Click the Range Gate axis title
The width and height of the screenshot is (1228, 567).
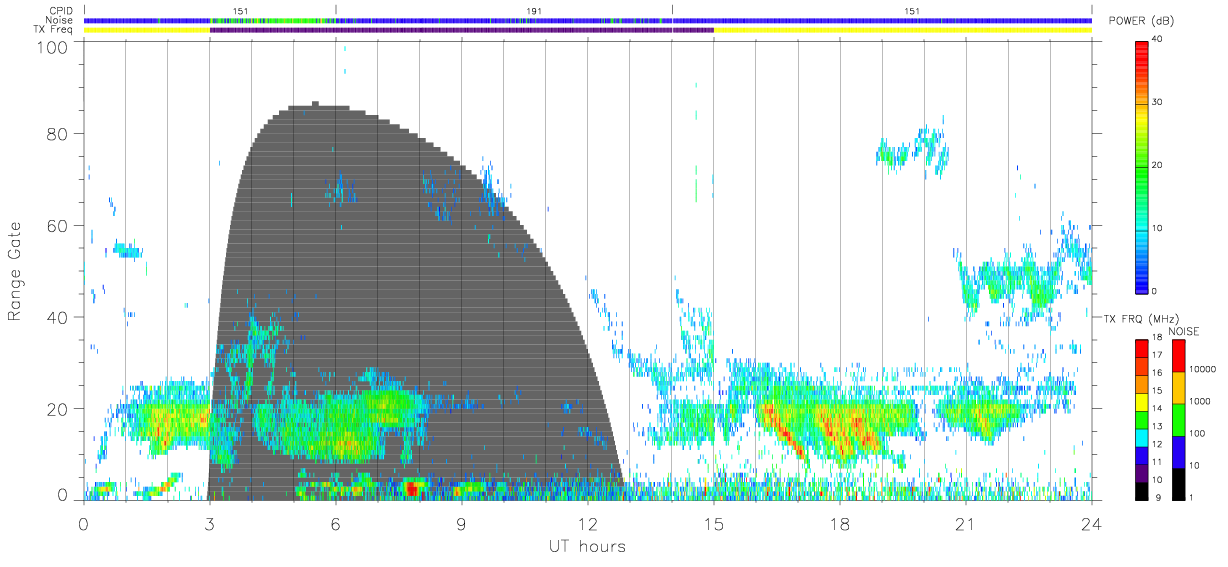pos(15,271)
